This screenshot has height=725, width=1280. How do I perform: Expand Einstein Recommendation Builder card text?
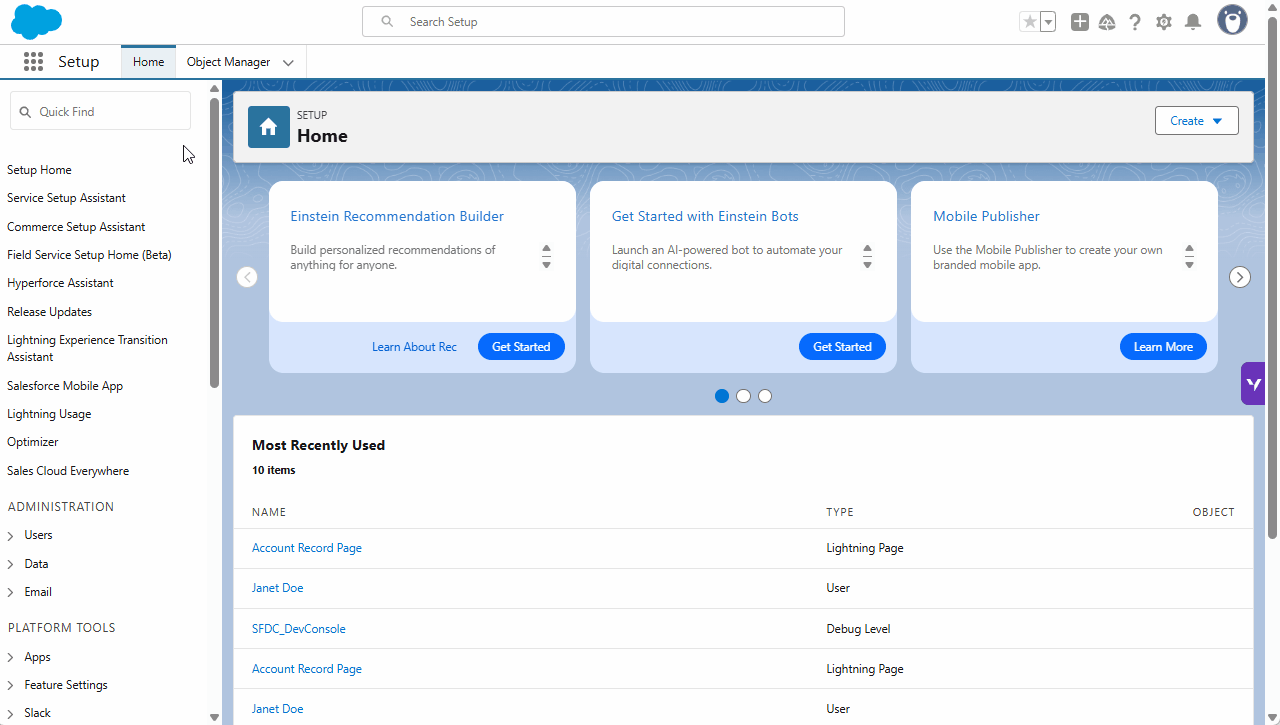pos(546,257)
